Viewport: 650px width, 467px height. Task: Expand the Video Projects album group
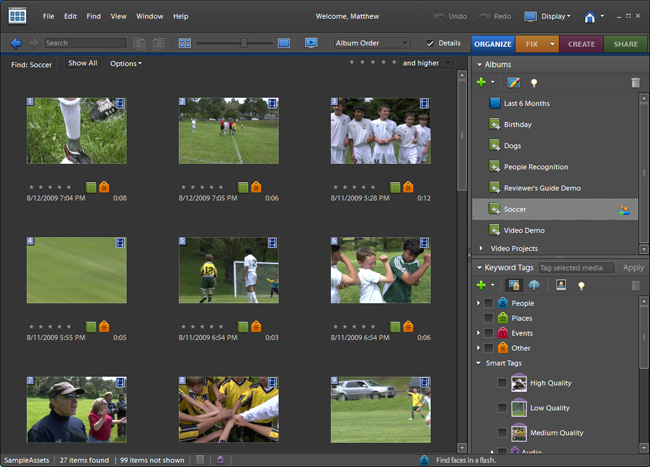(x=481, y=248)
